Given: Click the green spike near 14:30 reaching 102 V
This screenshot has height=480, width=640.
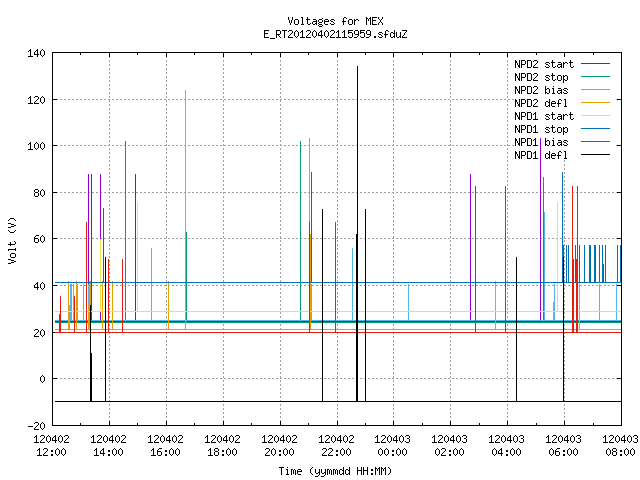Looking at the screenshot, I should [x=125, y=231].
